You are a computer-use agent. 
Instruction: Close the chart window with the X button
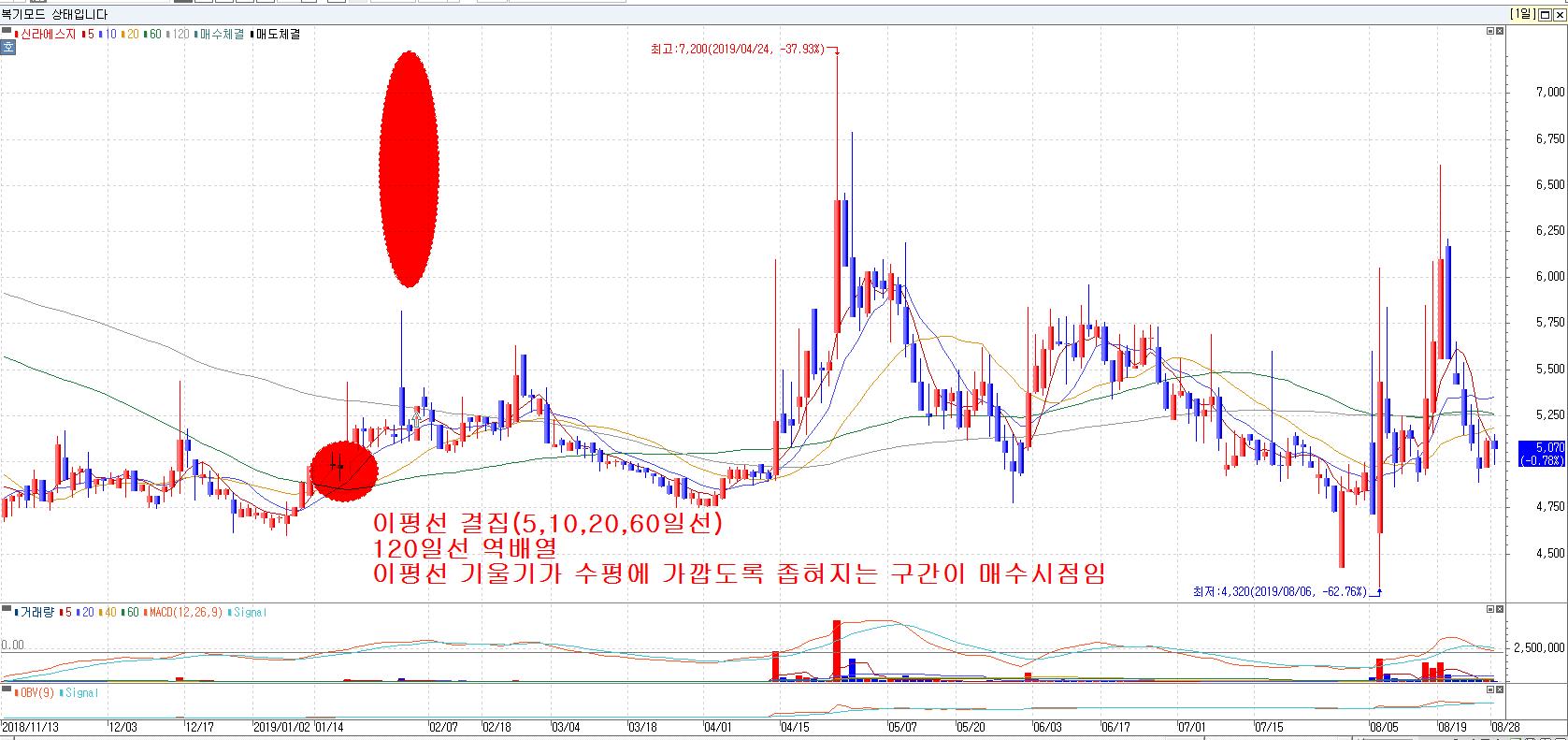point(1560,14)
